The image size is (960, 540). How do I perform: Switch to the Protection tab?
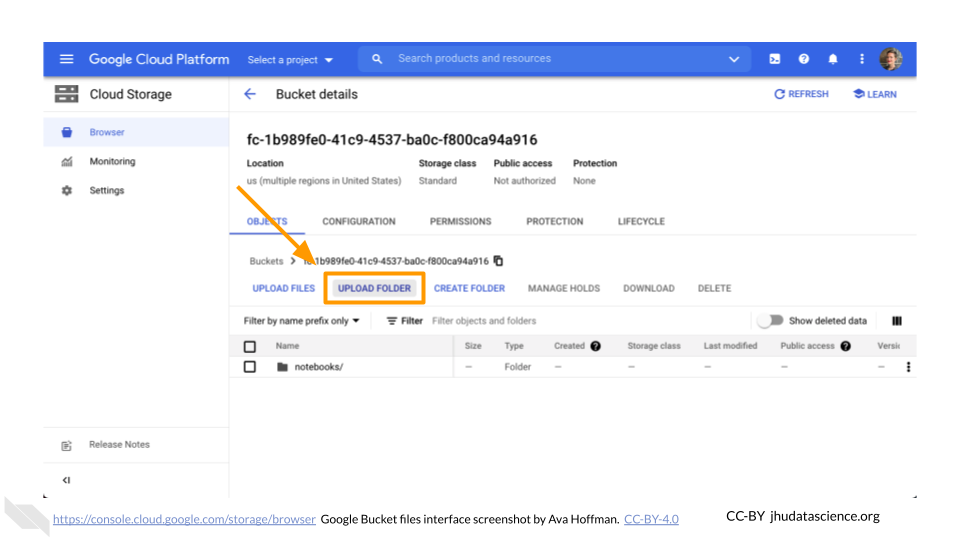(x=555, y=221)
